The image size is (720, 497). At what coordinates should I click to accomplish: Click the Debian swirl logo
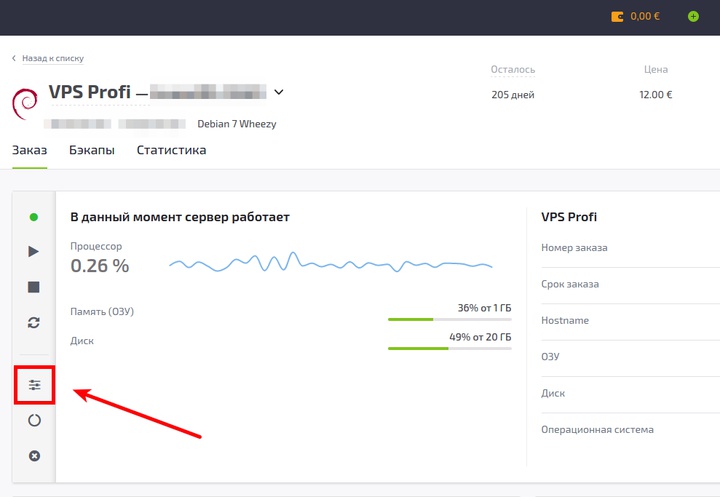[25, 104]
